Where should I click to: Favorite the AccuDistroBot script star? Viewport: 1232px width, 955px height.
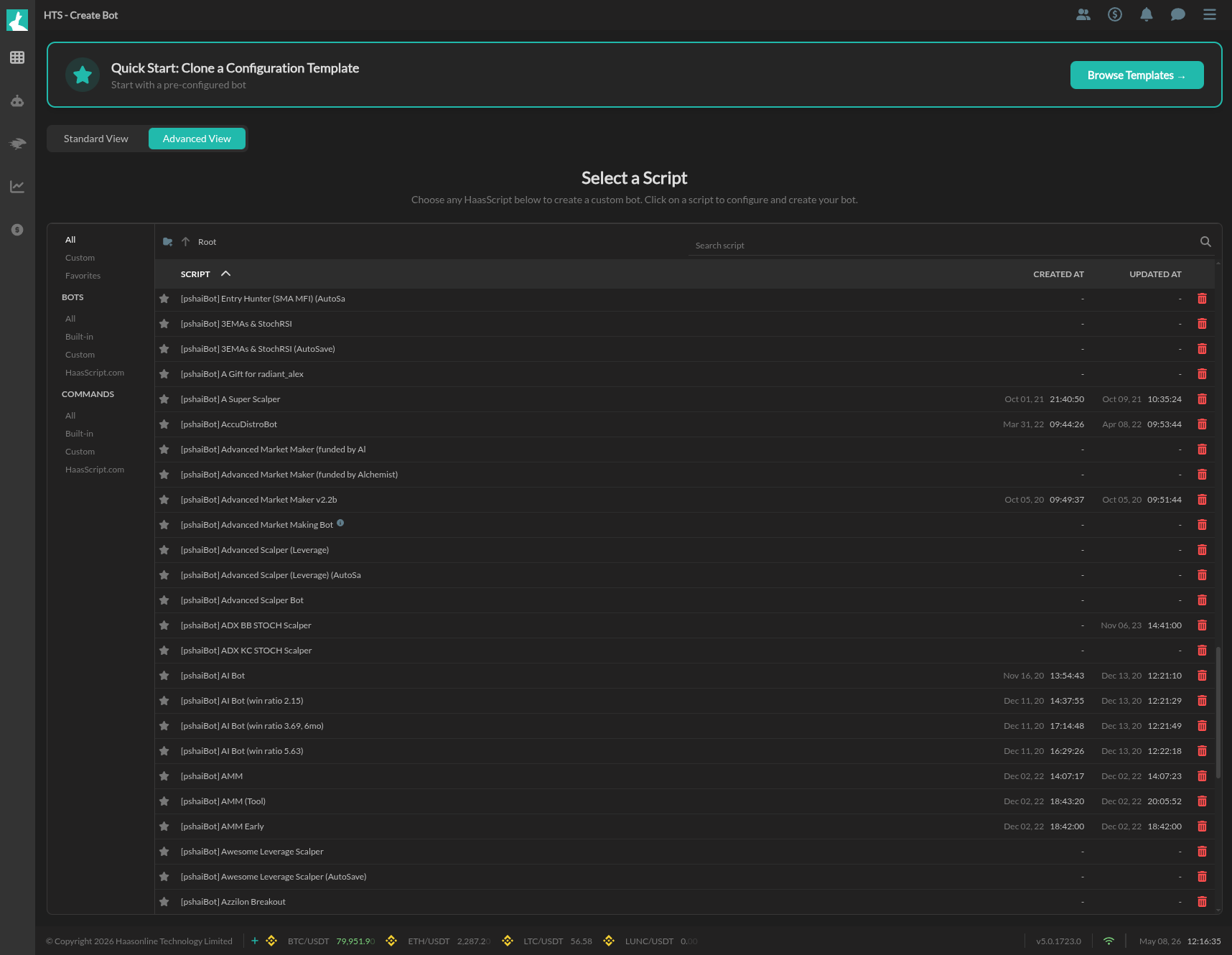point(164,424)
